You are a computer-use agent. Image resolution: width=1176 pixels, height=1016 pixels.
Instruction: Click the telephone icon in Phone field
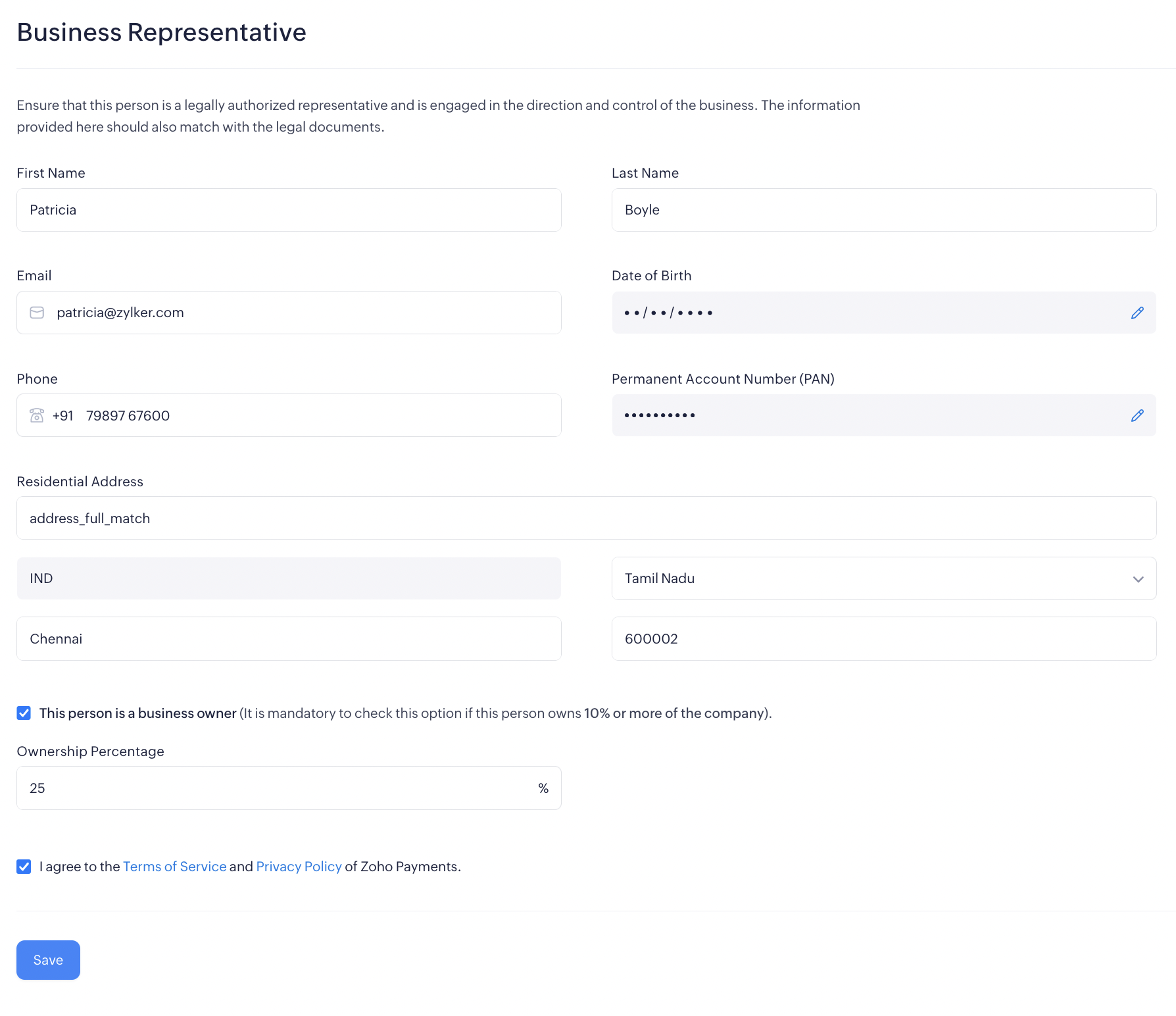[37, 415]
